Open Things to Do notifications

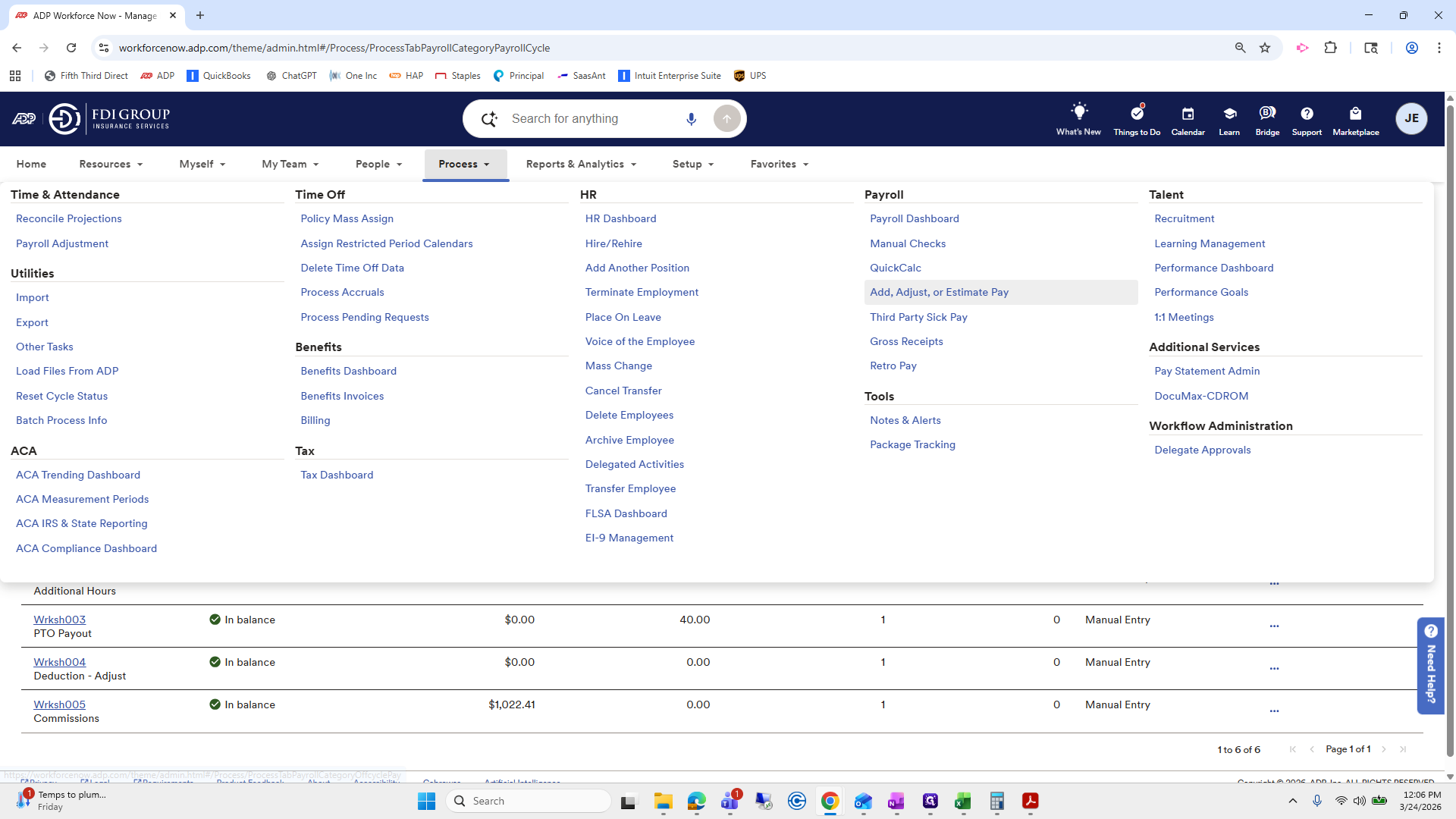tap(1136, 118)
